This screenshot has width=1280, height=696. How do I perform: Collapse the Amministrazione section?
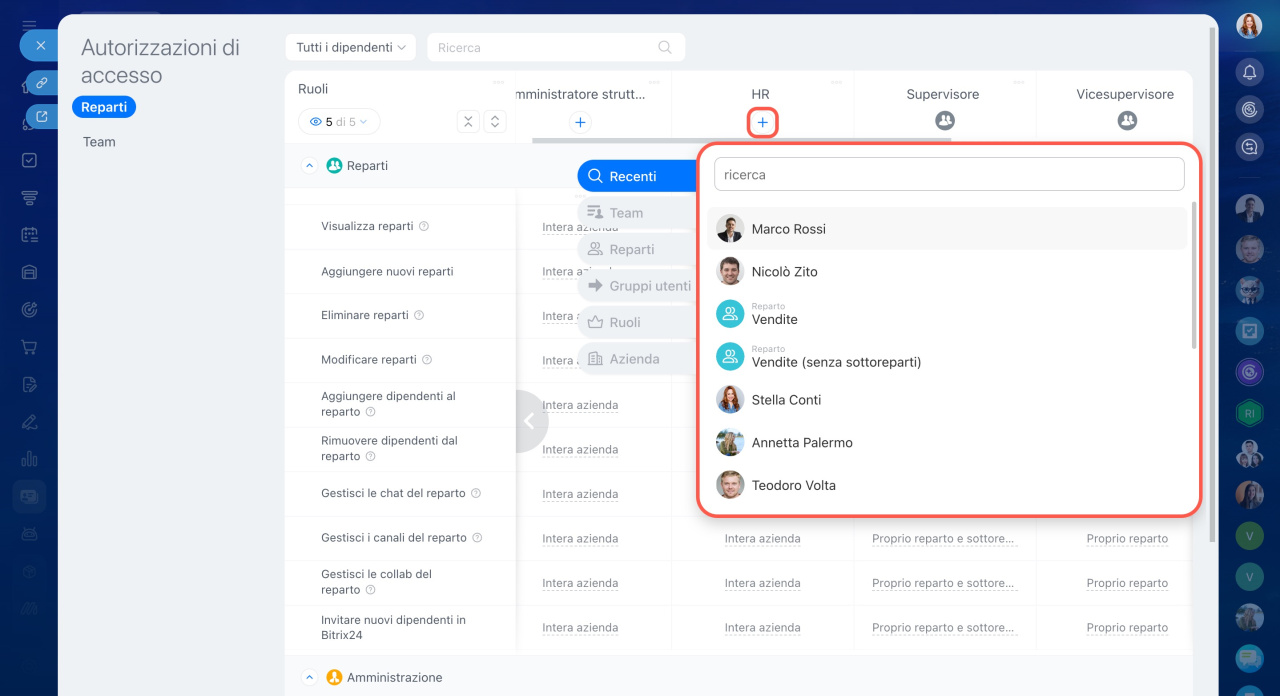click(x=309, y=678)
